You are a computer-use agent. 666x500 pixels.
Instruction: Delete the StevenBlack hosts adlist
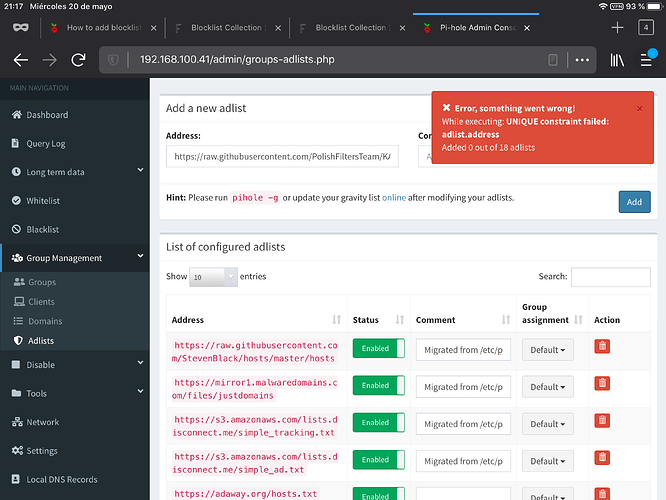pos(602,346)
